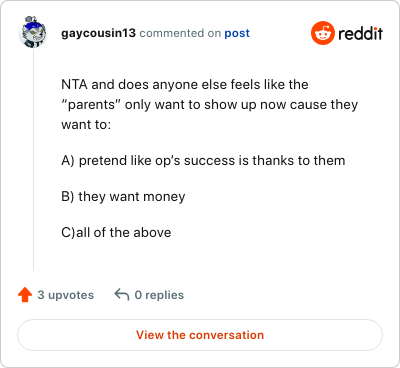Open the gaycousin13 username profile link
This screenshot has width=400, height=368.
pos(98,33)
